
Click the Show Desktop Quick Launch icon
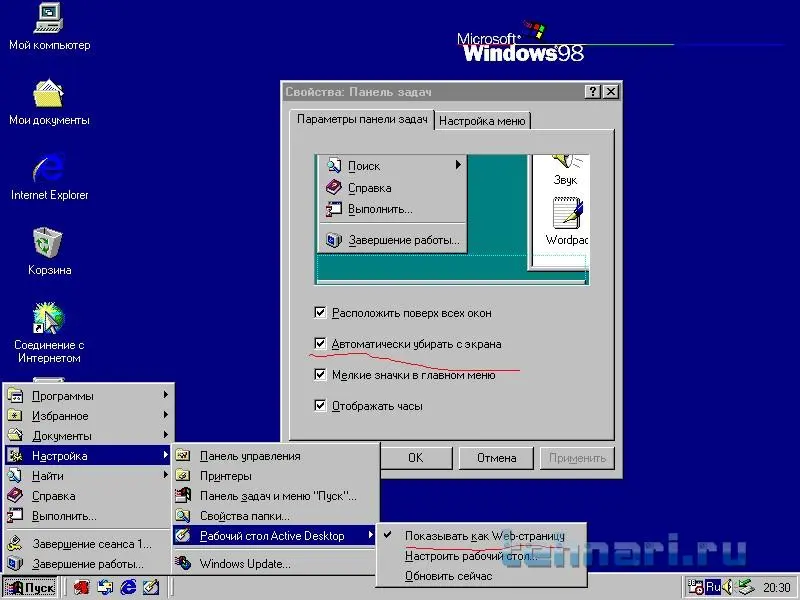click(151, 587)
